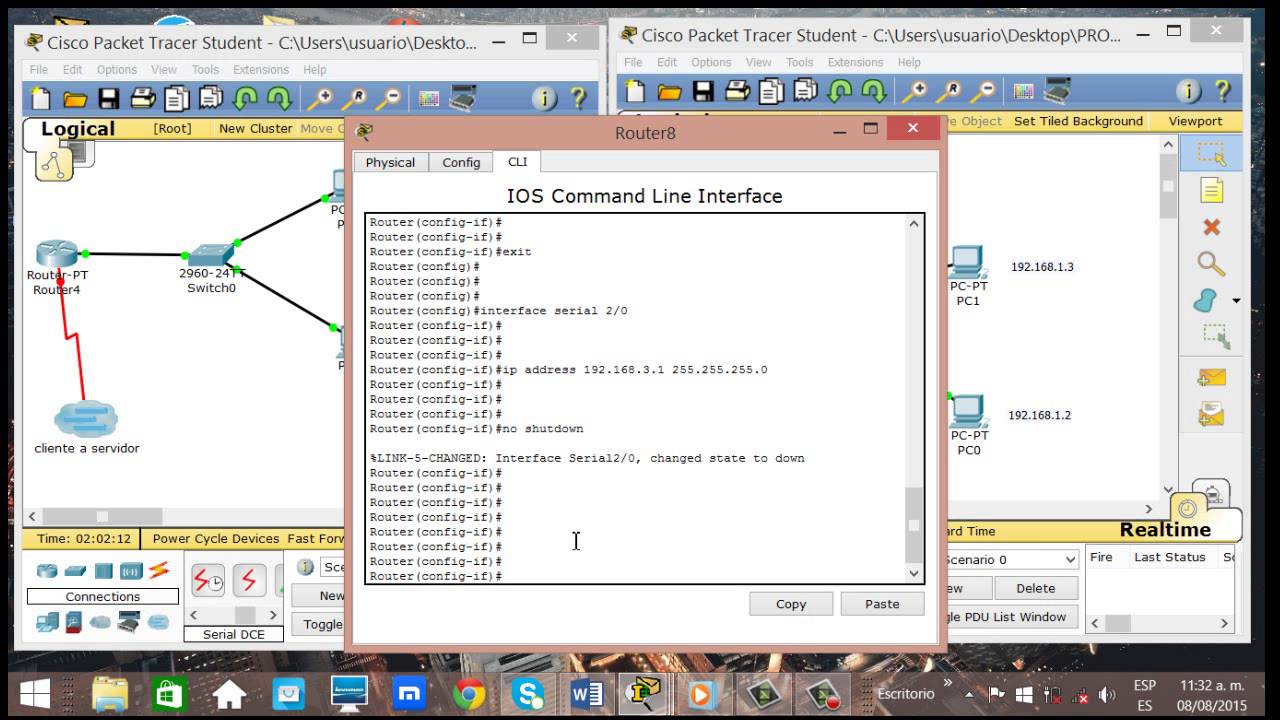Open Skype from taskbar
The image size is (1280, 720).
528,693
